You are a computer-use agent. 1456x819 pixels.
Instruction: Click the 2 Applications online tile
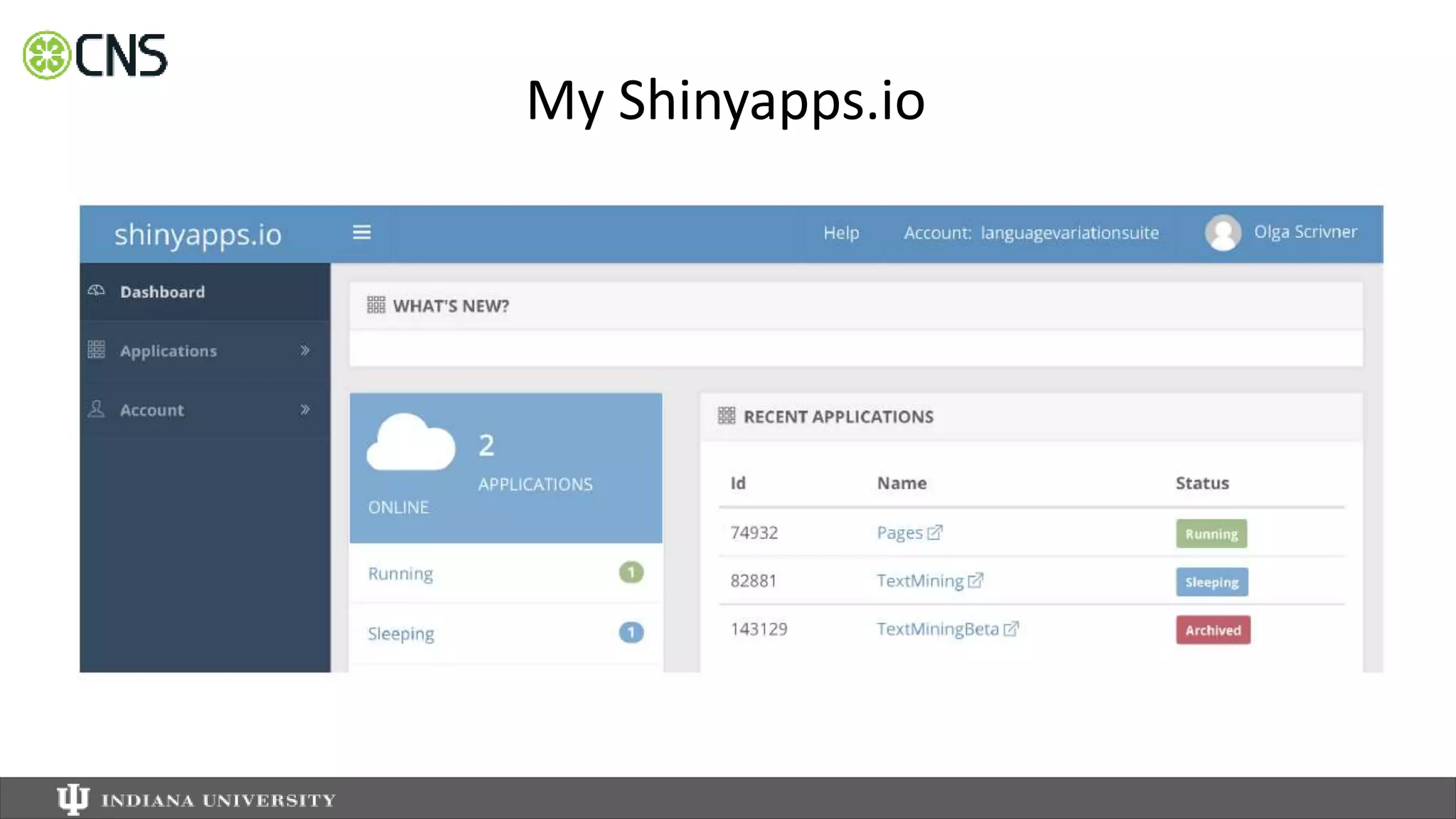click(506, 468)
